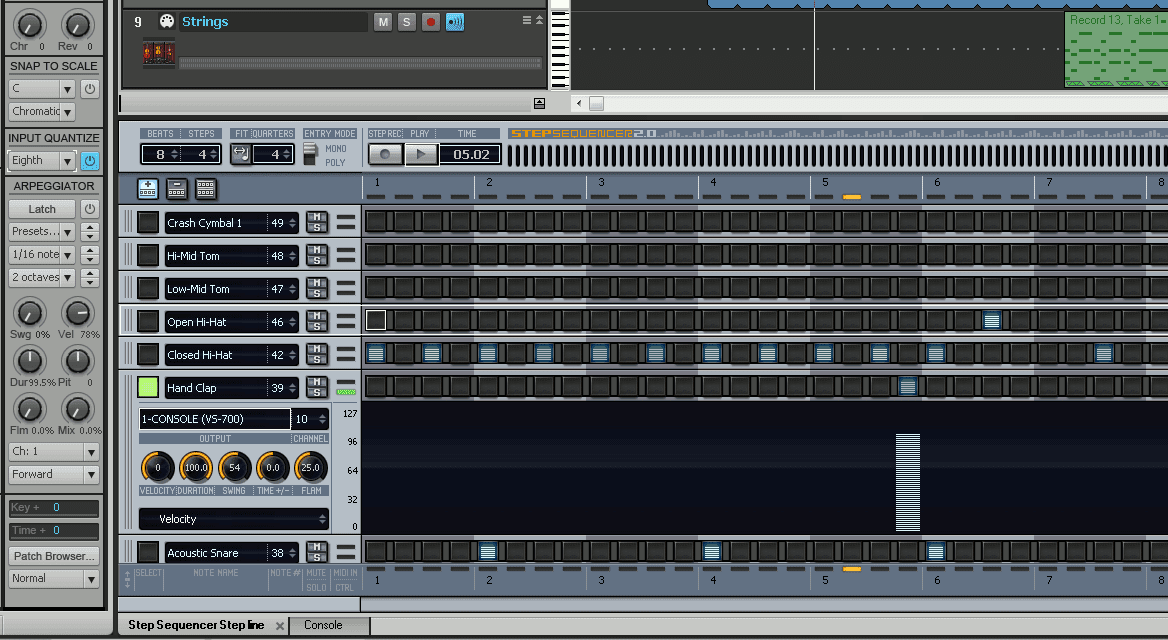Image resolution: width=1168 pixels, height=640 pixels.
Task: Switch to the Step Sequencer tab
Action: click(x=195, y=625)
